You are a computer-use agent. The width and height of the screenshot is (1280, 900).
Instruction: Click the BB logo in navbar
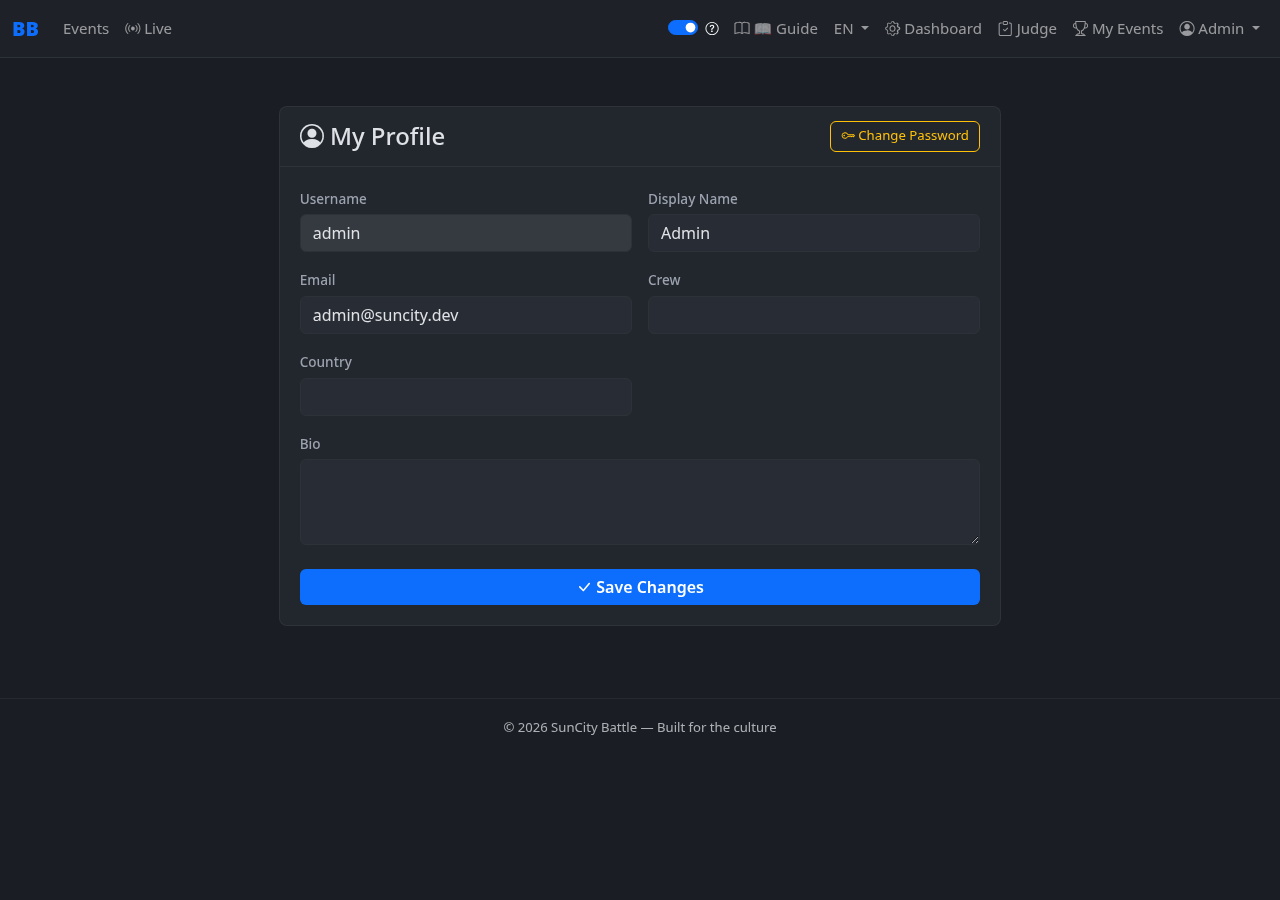pyautogui.click(x=25, y=29)
